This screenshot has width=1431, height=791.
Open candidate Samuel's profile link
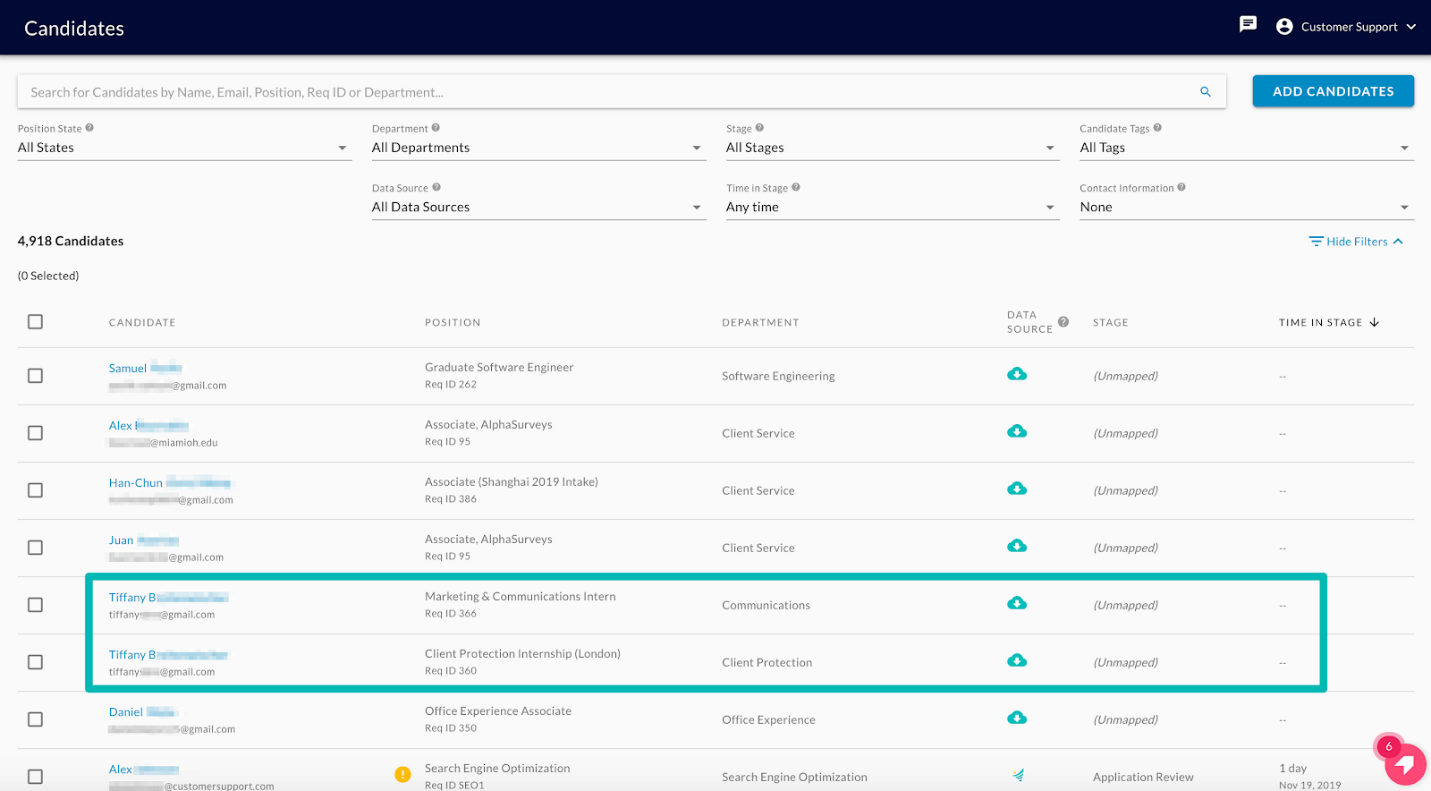(x=145, y=368)
